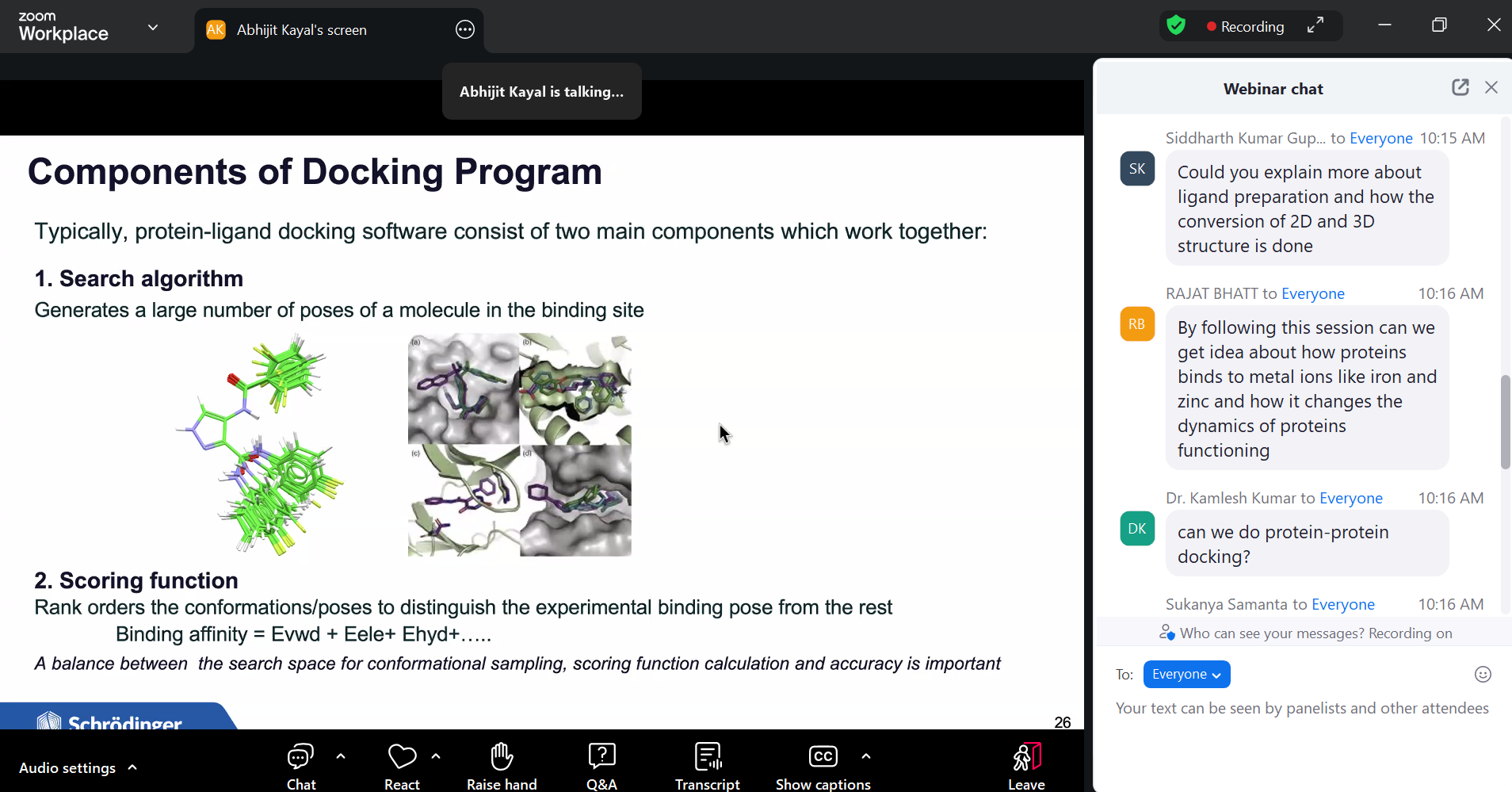Pop out the Webinar chat window
The width and height of the screenshot is (1512, 792).
pos(1460,88)
